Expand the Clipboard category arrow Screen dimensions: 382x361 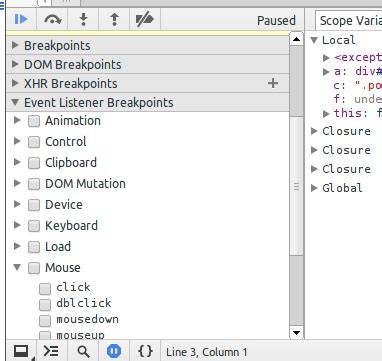pyautogui.click(x=17, y=162)
